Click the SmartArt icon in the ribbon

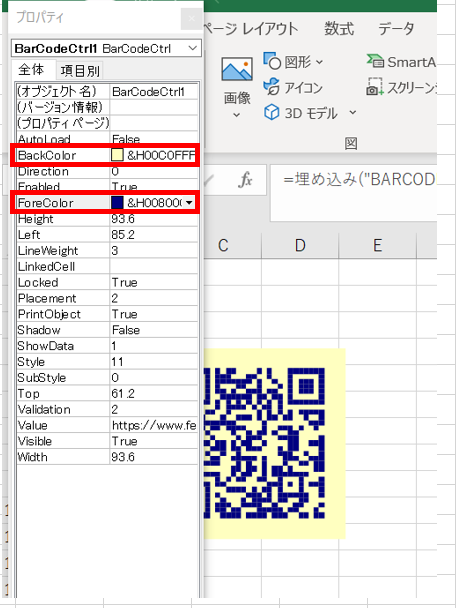(x=375, y=61)
